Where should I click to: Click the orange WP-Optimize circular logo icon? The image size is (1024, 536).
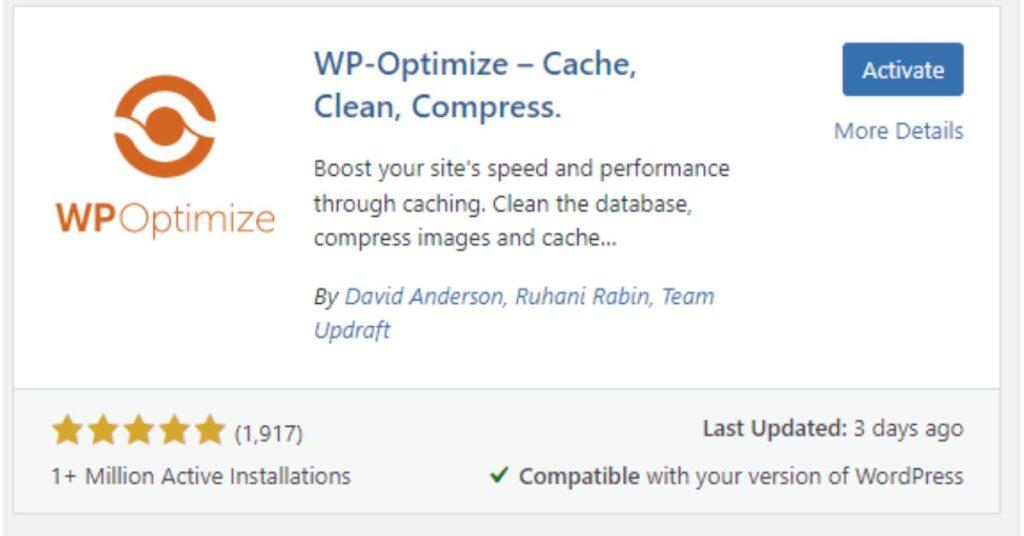(x=165, y=126)
